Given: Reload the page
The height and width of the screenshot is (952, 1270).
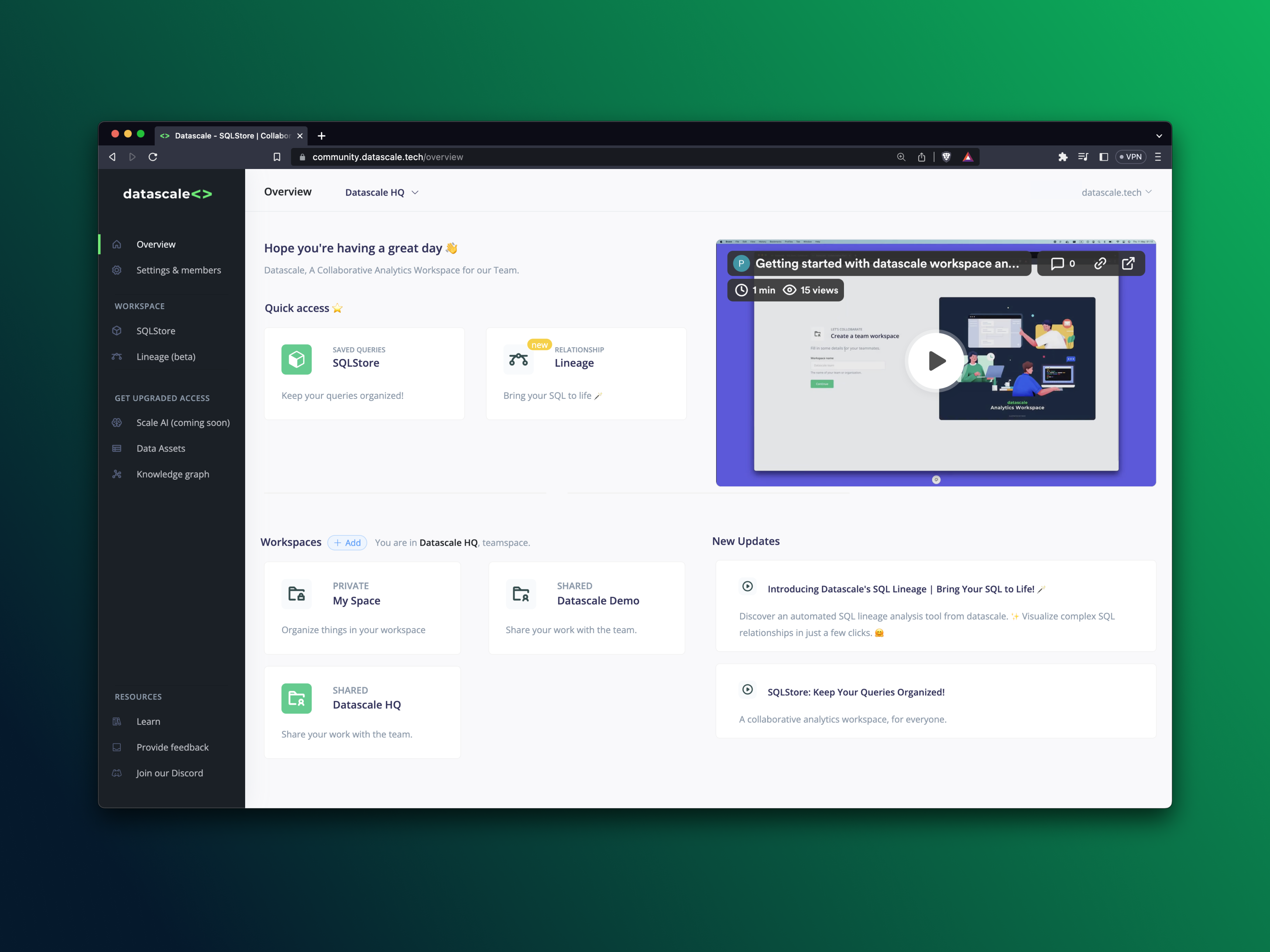Looking at the screenshot, I should pos(153,157).
